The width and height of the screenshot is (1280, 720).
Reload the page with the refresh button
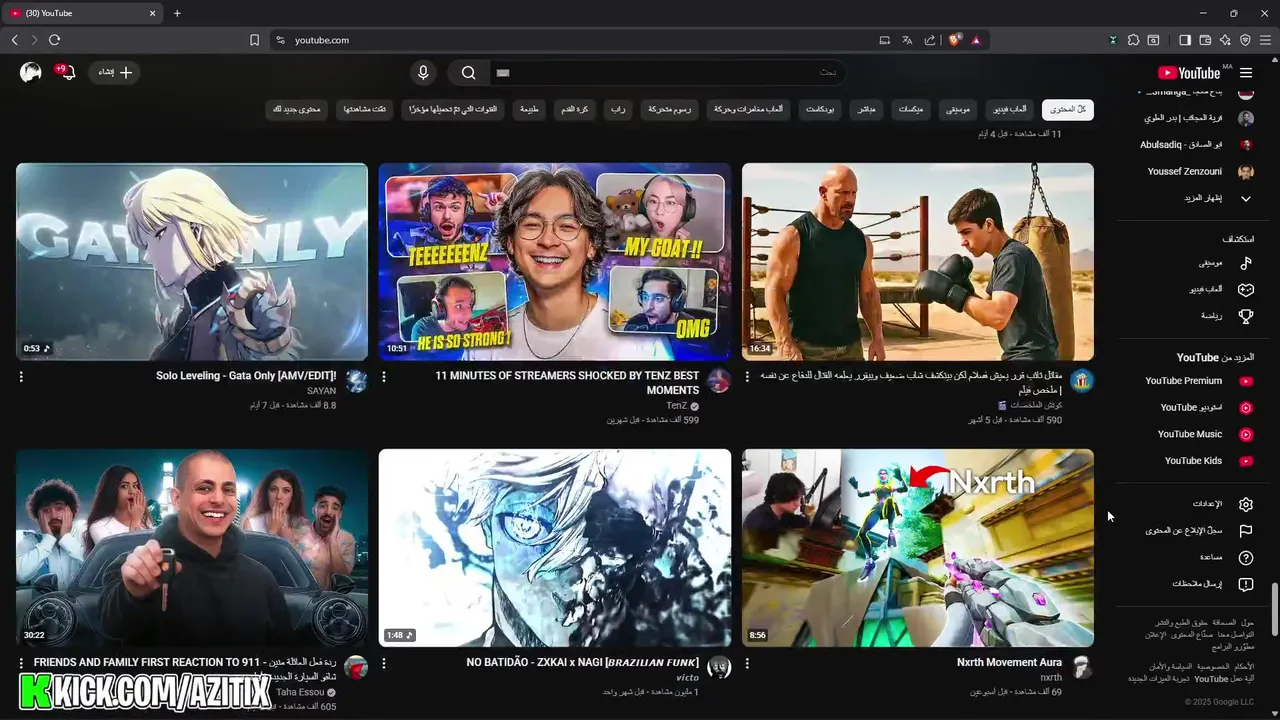[x=54, y=40]
